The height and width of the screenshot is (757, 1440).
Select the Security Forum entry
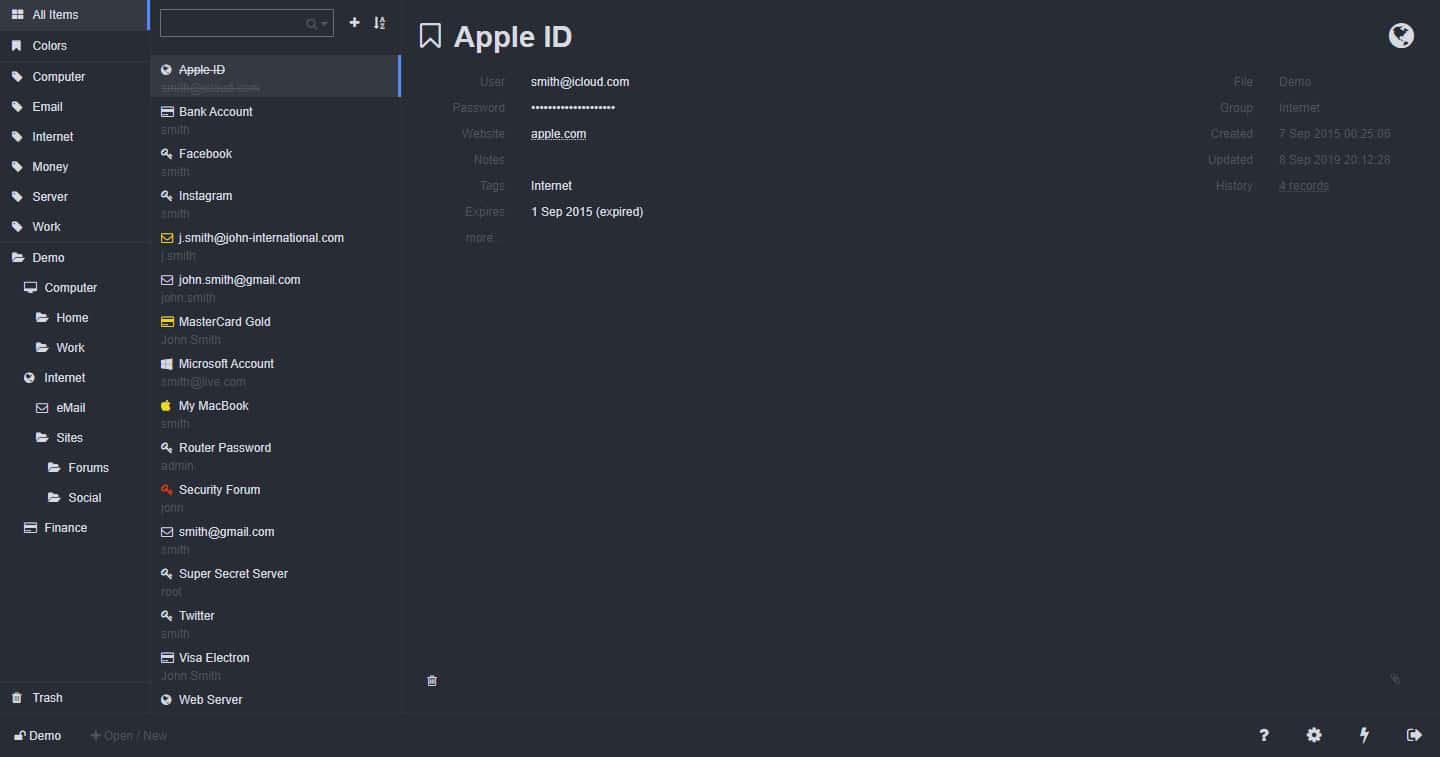coord(275,496)
